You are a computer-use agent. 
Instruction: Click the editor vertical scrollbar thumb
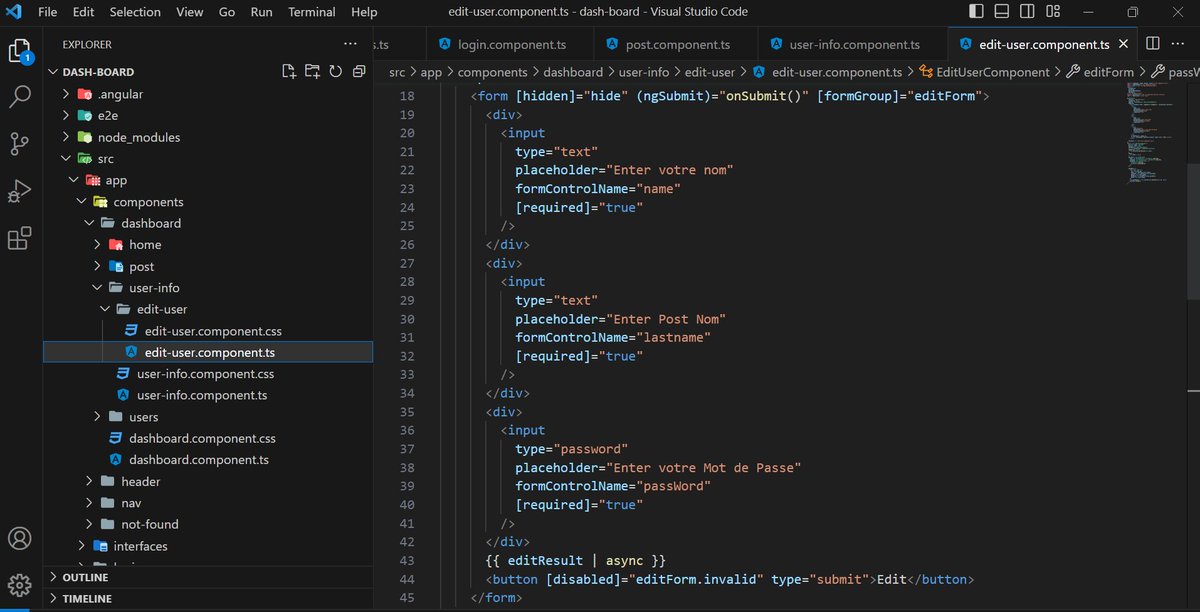tap(1194, 230)
